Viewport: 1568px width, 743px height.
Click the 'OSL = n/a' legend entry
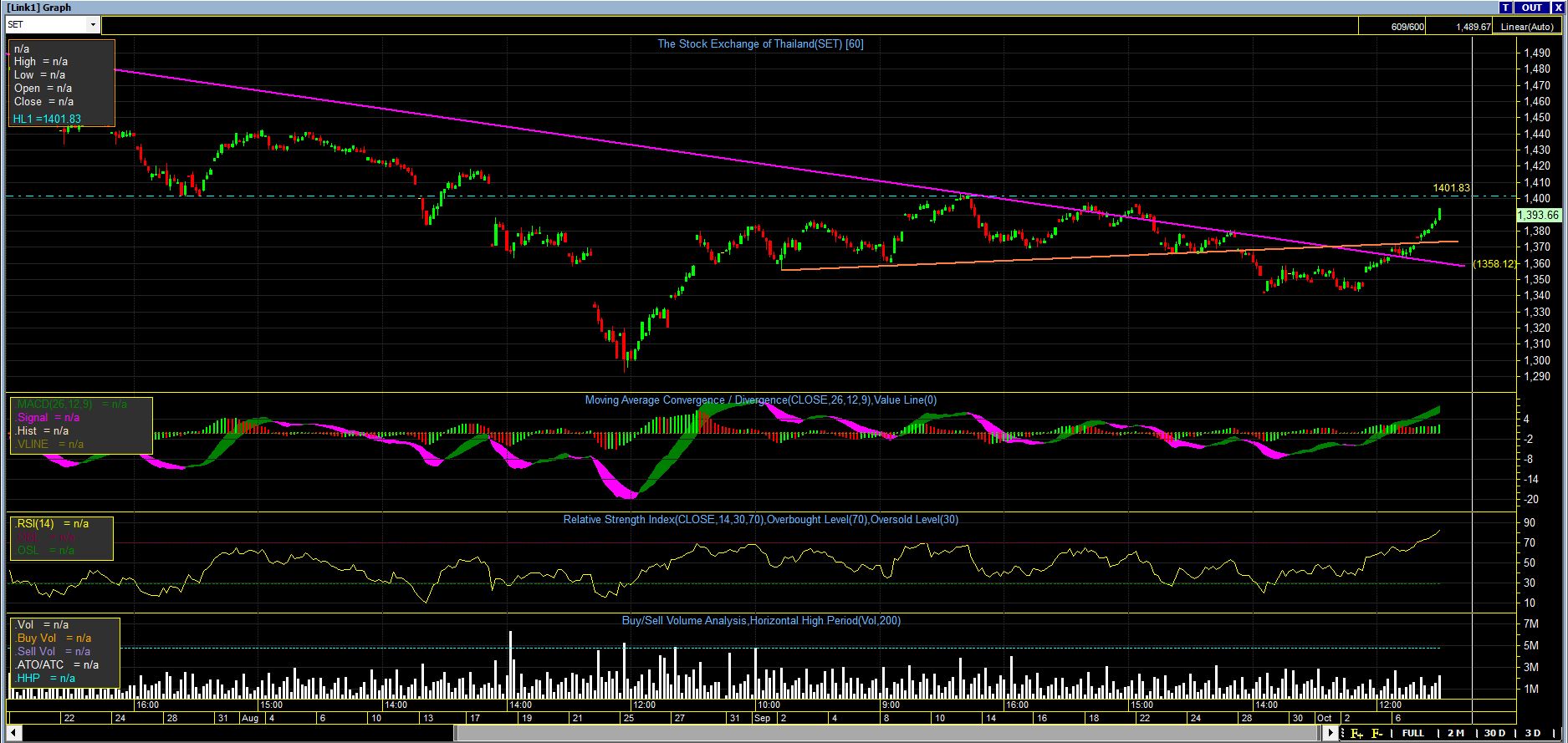coord(45,551)
